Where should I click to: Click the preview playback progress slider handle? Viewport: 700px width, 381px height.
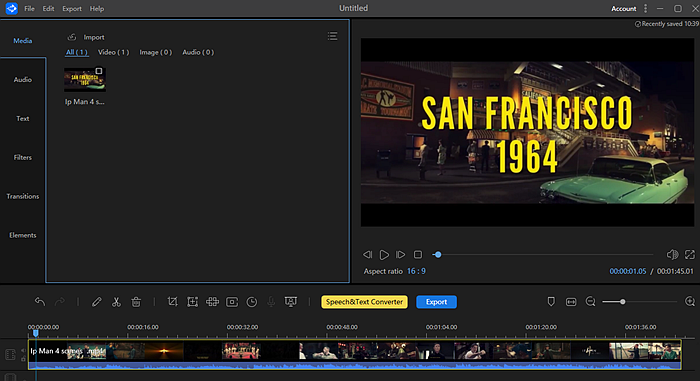[x=438, y=255]
